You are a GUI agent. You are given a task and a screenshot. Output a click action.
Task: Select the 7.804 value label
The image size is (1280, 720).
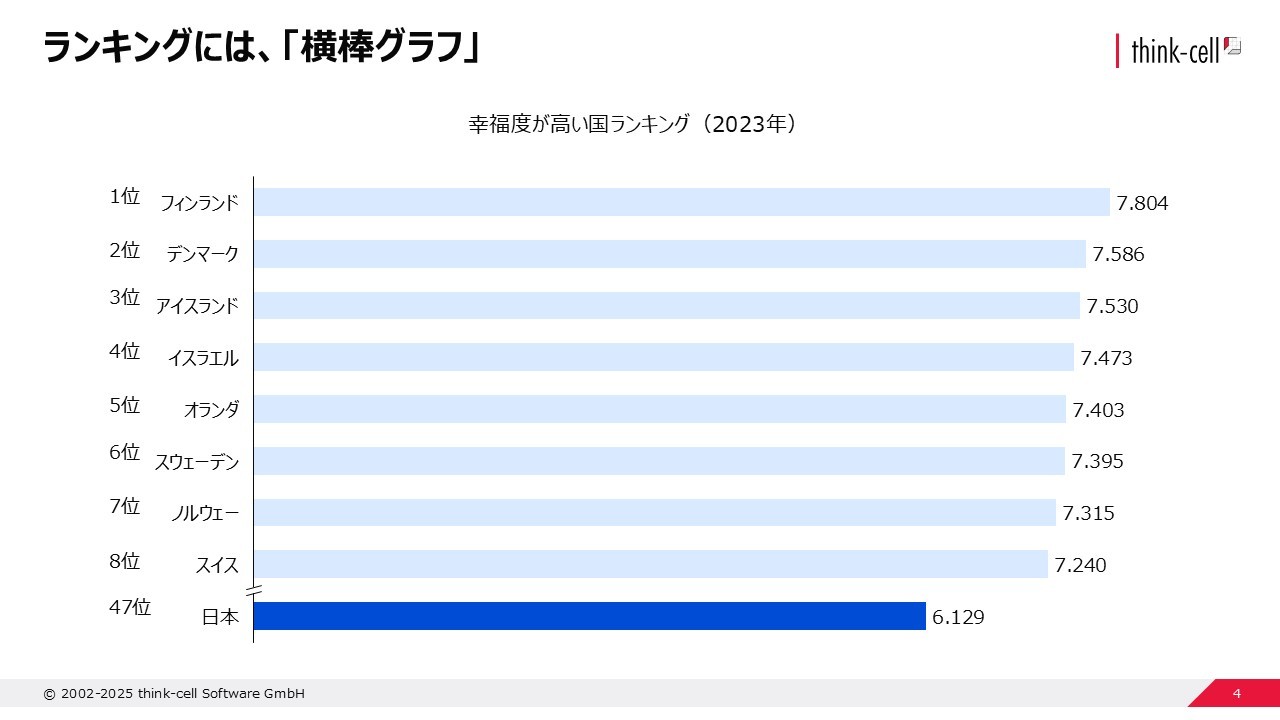(x=1142, y=203)
